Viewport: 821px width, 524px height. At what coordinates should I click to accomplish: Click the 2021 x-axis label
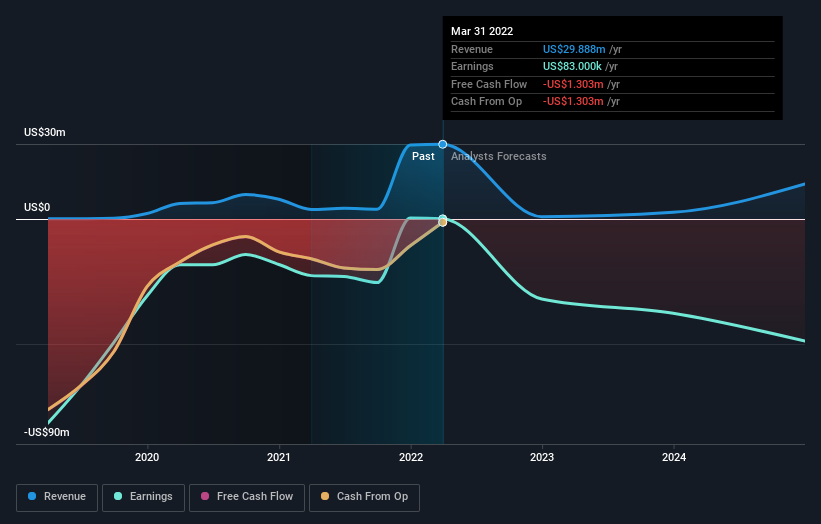click(x=279, y=457)
